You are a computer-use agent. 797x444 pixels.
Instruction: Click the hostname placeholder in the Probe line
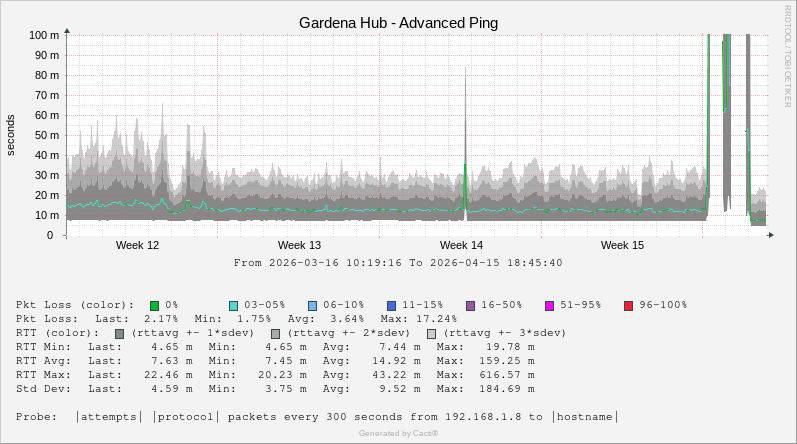click(x=585, y=417)
